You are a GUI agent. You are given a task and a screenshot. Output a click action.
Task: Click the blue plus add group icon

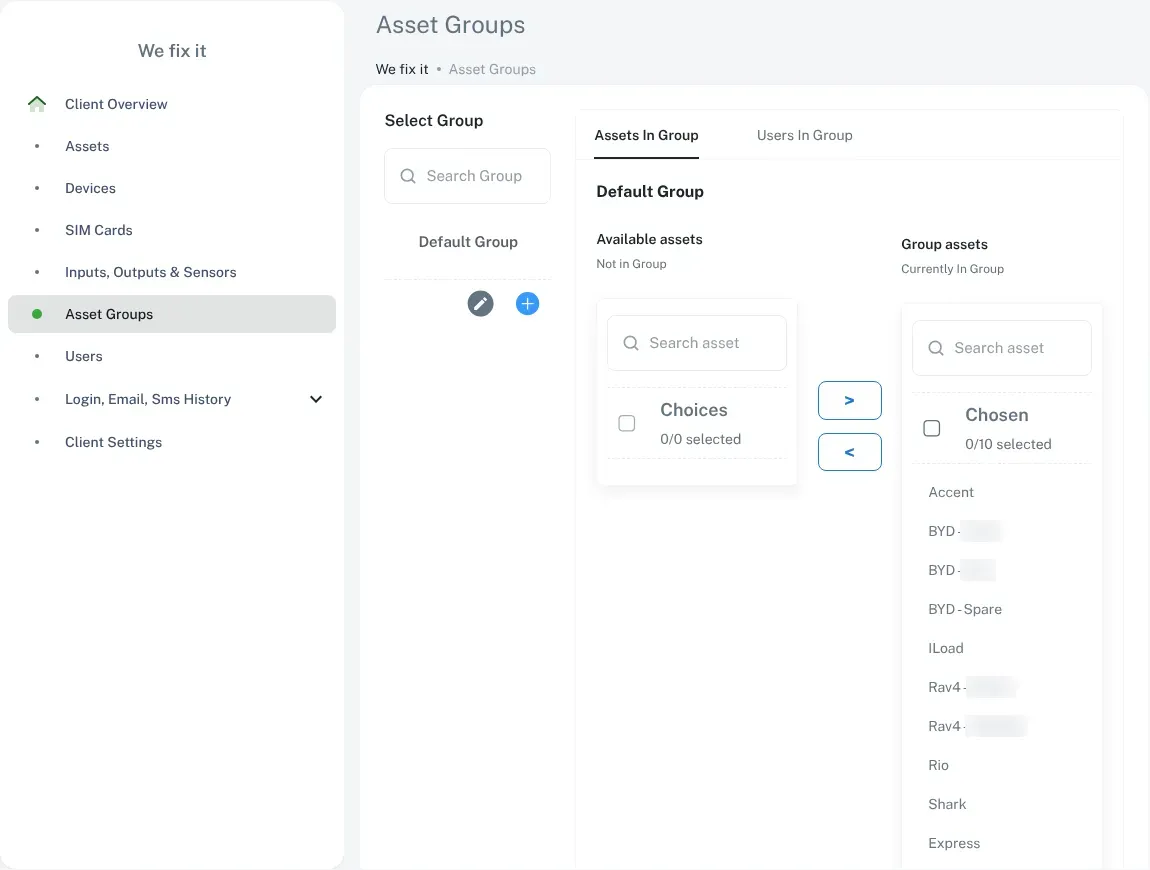[x=527, y=304]
